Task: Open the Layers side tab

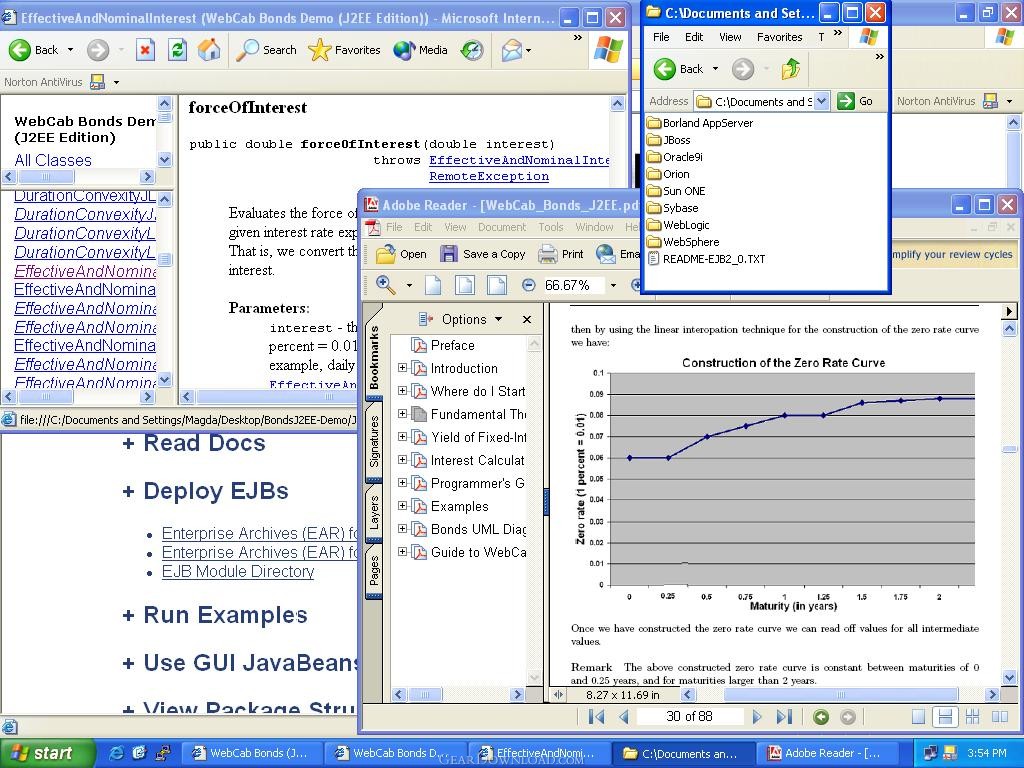Action: pyautogui.click(x=374, y=512)
